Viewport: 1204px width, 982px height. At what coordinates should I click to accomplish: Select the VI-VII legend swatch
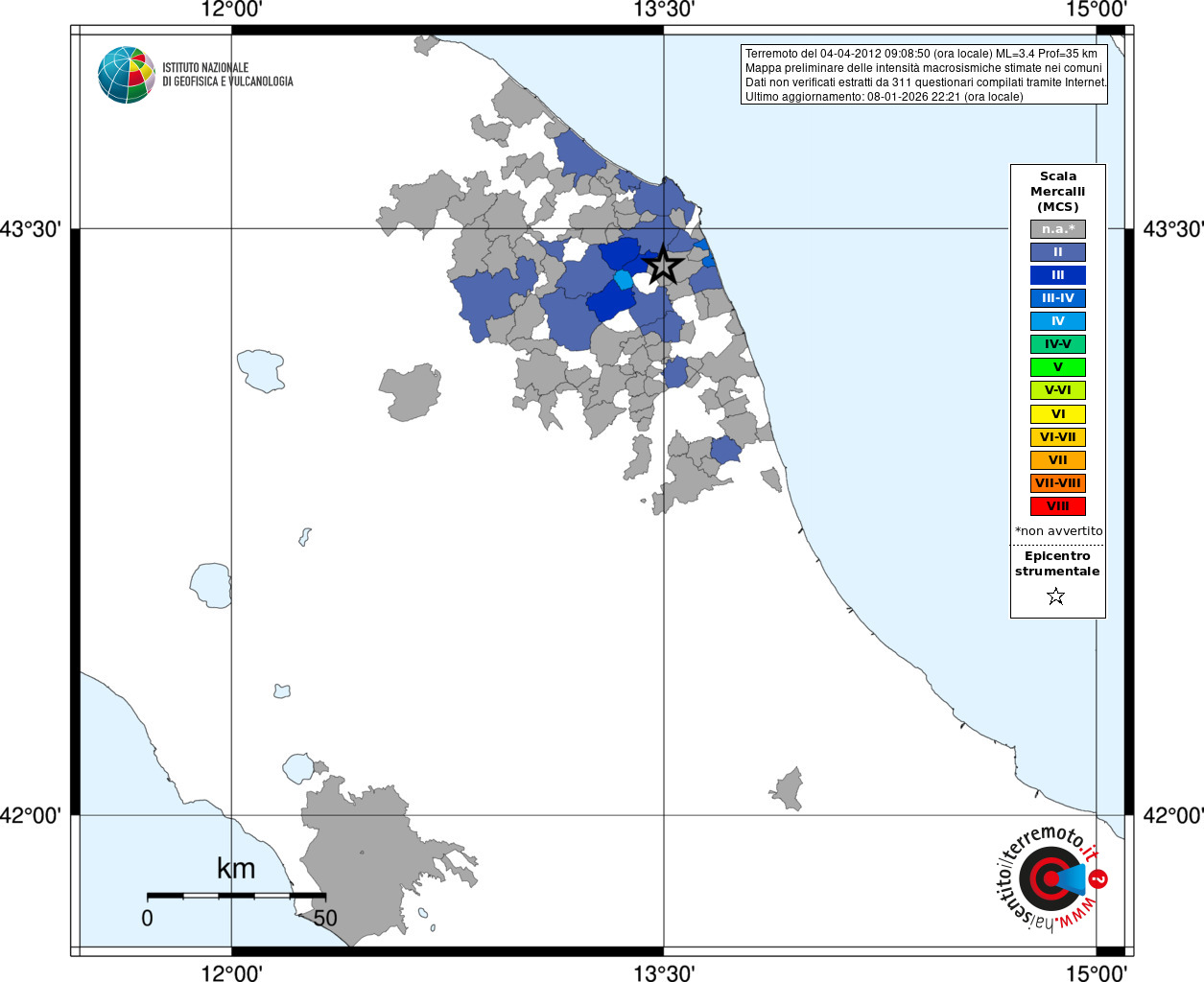pyautogui.click(x=1058, y=437)
